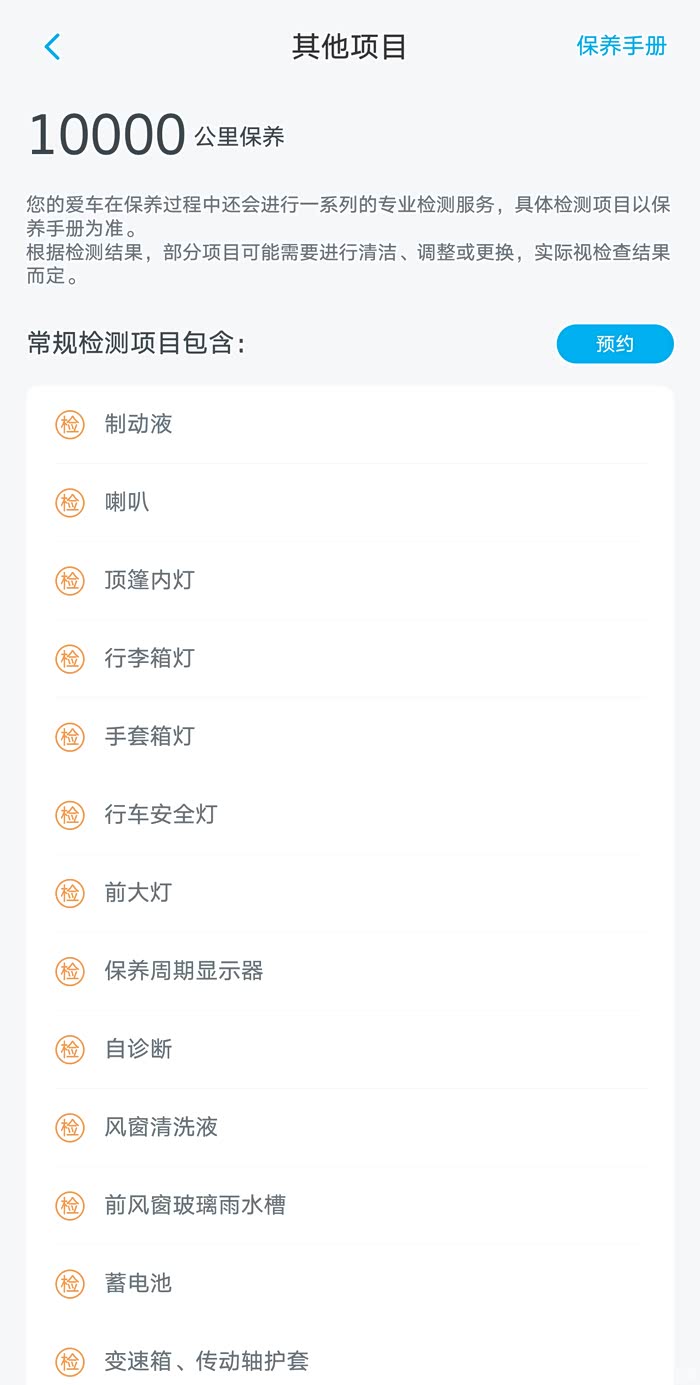700x1385 pixels.
Task: Tap the 检 icon beside 顶篷内灯
Action: tap(70, 580)
